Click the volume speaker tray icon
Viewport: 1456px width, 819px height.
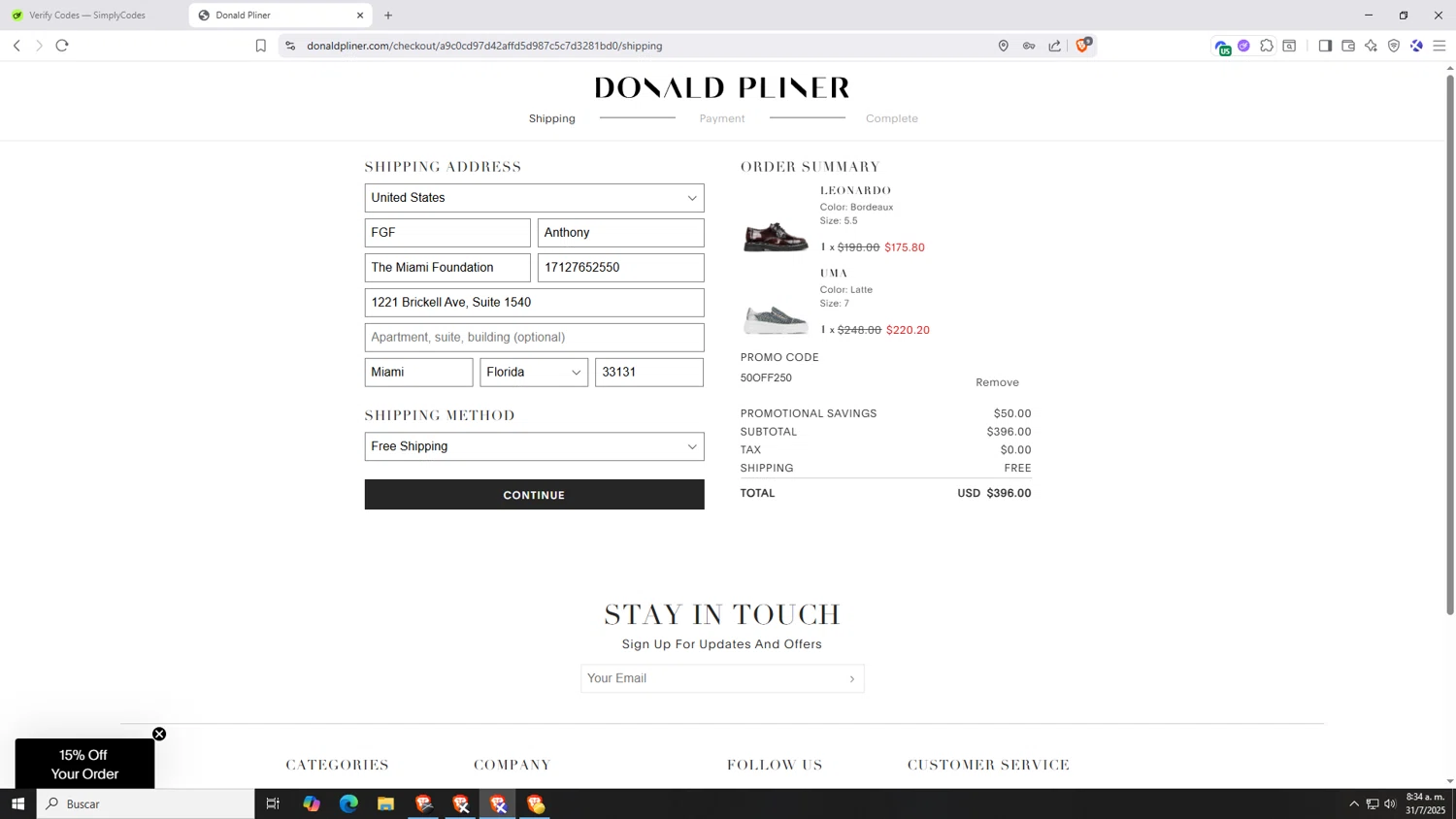(x=1390, y=804)
